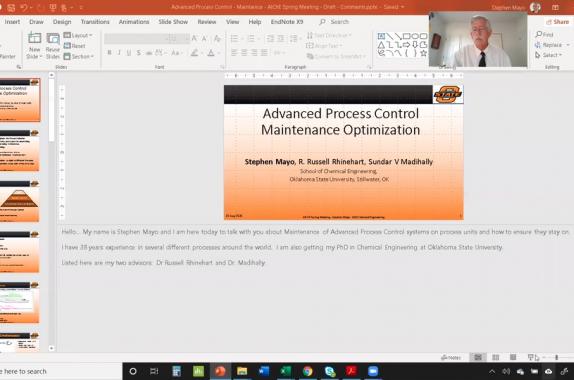Switch to the Slide Show tab

point(173,22)
